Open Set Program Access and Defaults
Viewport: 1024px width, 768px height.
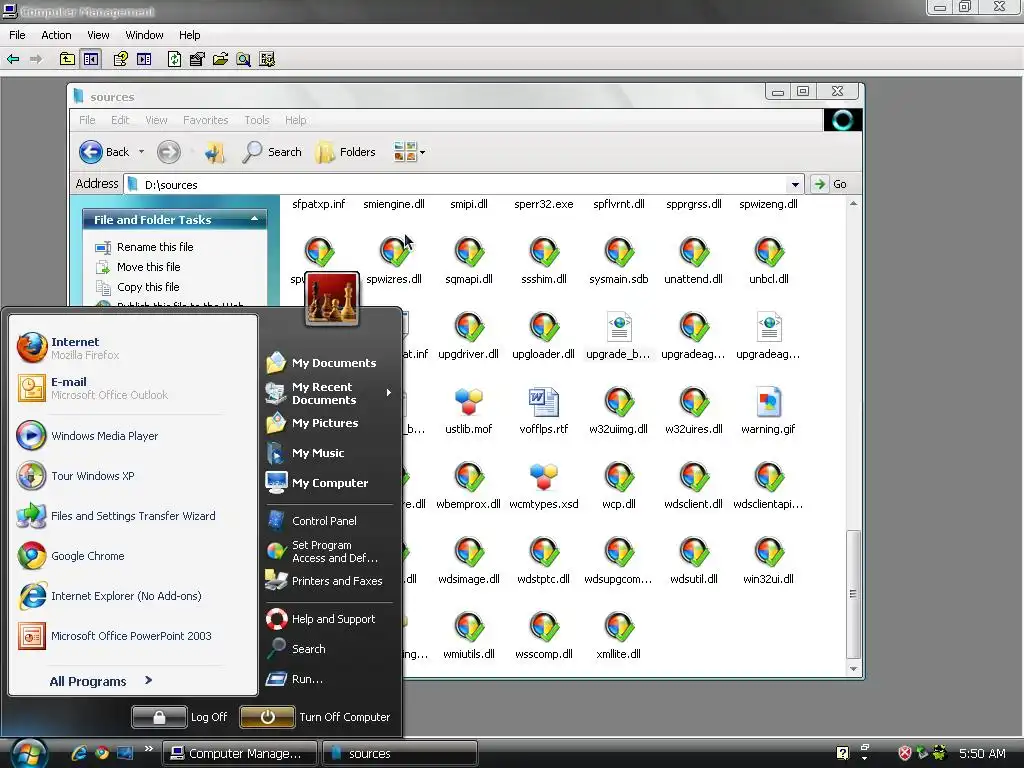point(323,551)
